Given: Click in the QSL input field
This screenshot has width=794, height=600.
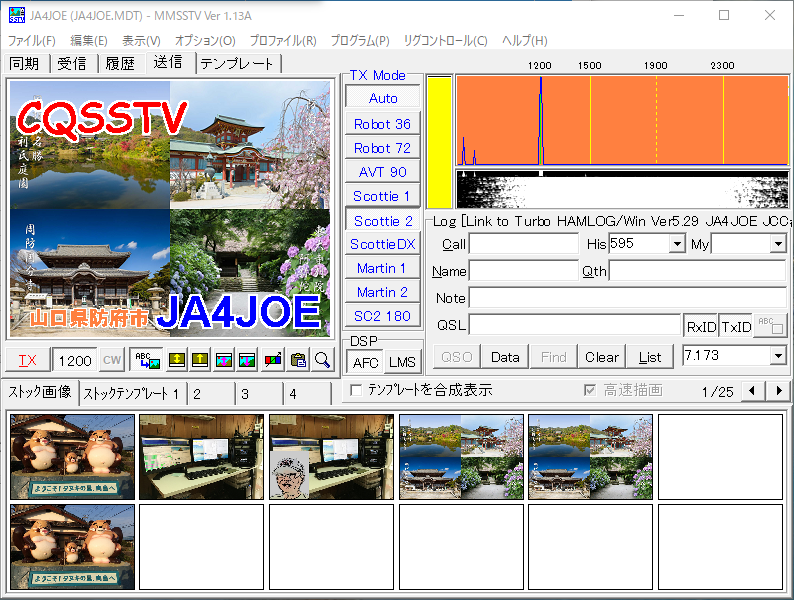Looking at the screenshot, I should [575, 325].
